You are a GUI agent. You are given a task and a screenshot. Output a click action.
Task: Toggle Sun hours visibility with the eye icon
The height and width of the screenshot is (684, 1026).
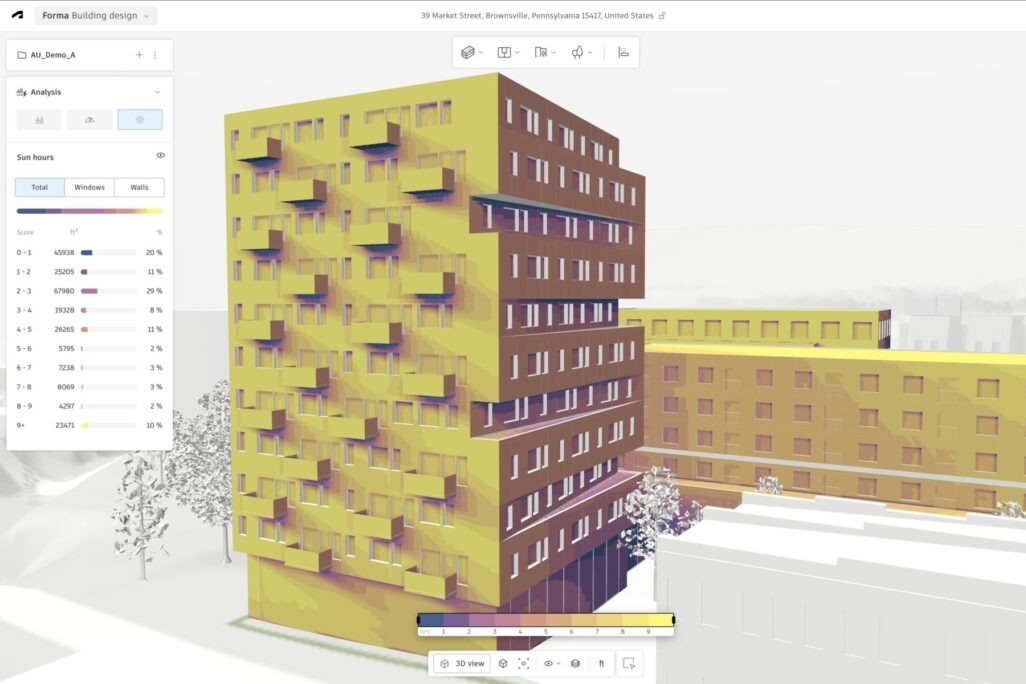pyautogui.click(x=161, y=155)
